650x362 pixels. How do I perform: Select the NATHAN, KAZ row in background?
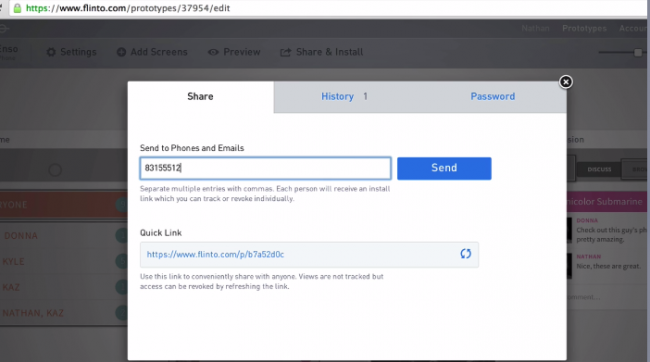click(x=64, y=313)
